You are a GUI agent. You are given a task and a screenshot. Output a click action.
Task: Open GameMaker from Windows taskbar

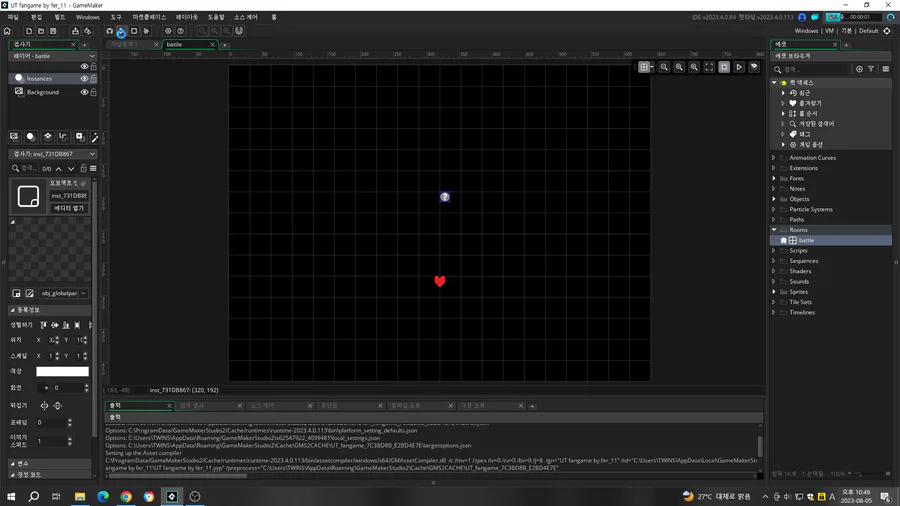[x=172, y=496]
